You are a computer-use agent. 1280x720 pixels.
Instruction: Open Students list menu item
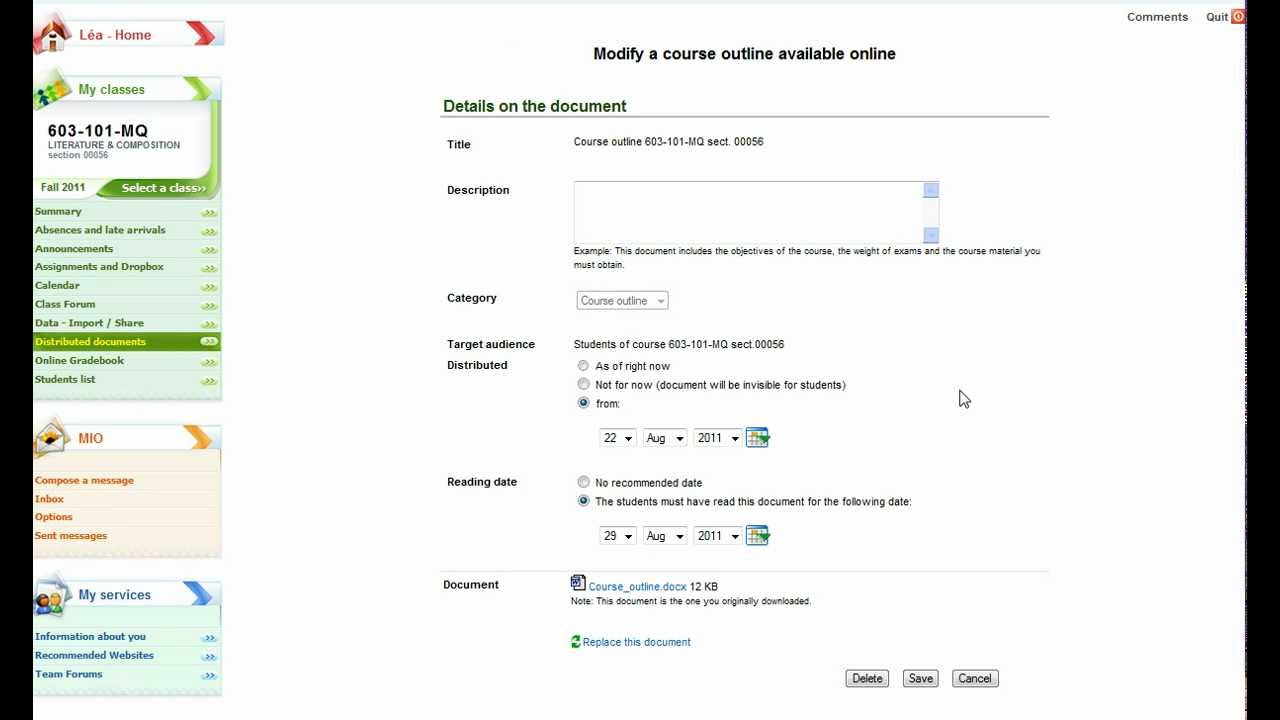(65, 380)
